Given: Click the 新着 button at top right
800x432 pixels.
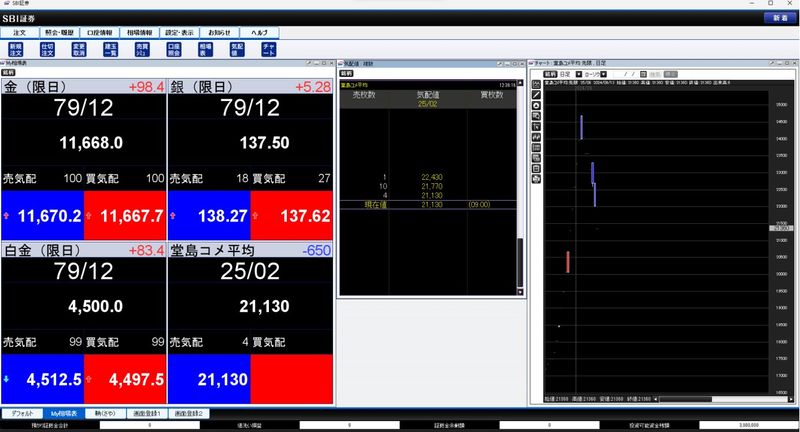Looking at the screenshot, I should point(778,18).
